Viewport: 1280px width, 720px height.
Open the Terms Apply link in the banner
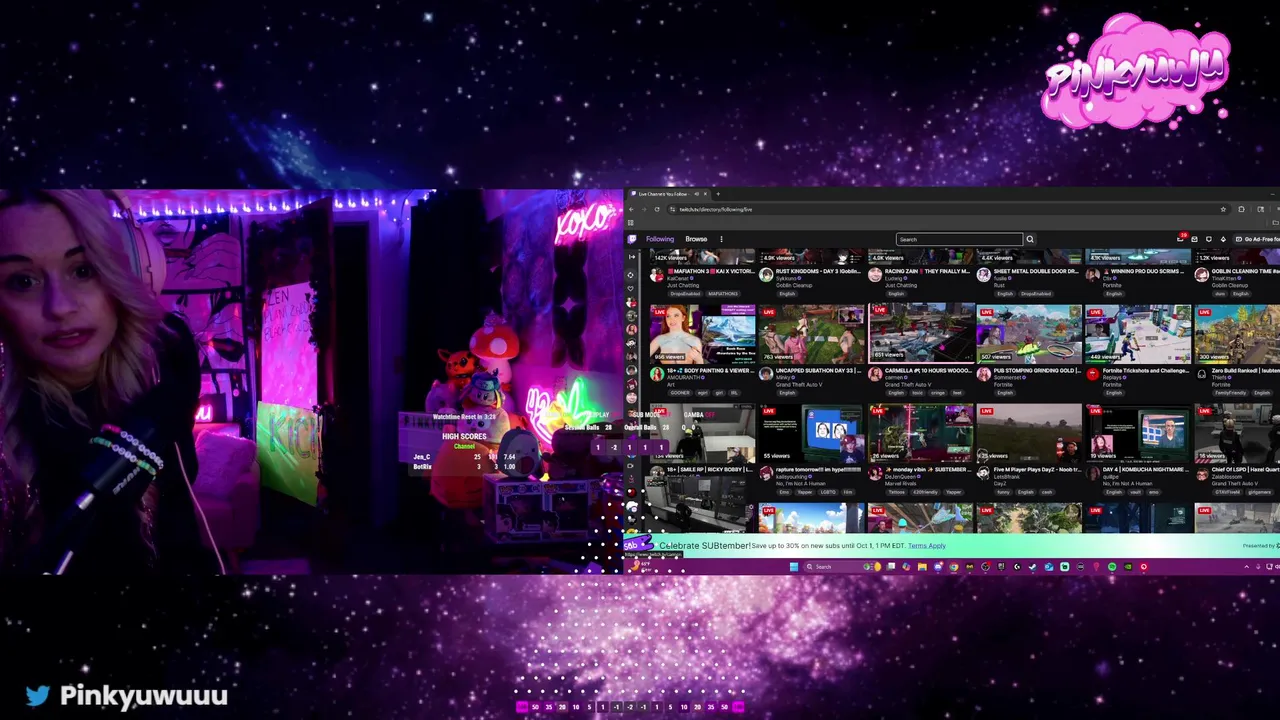click(926, 546)
